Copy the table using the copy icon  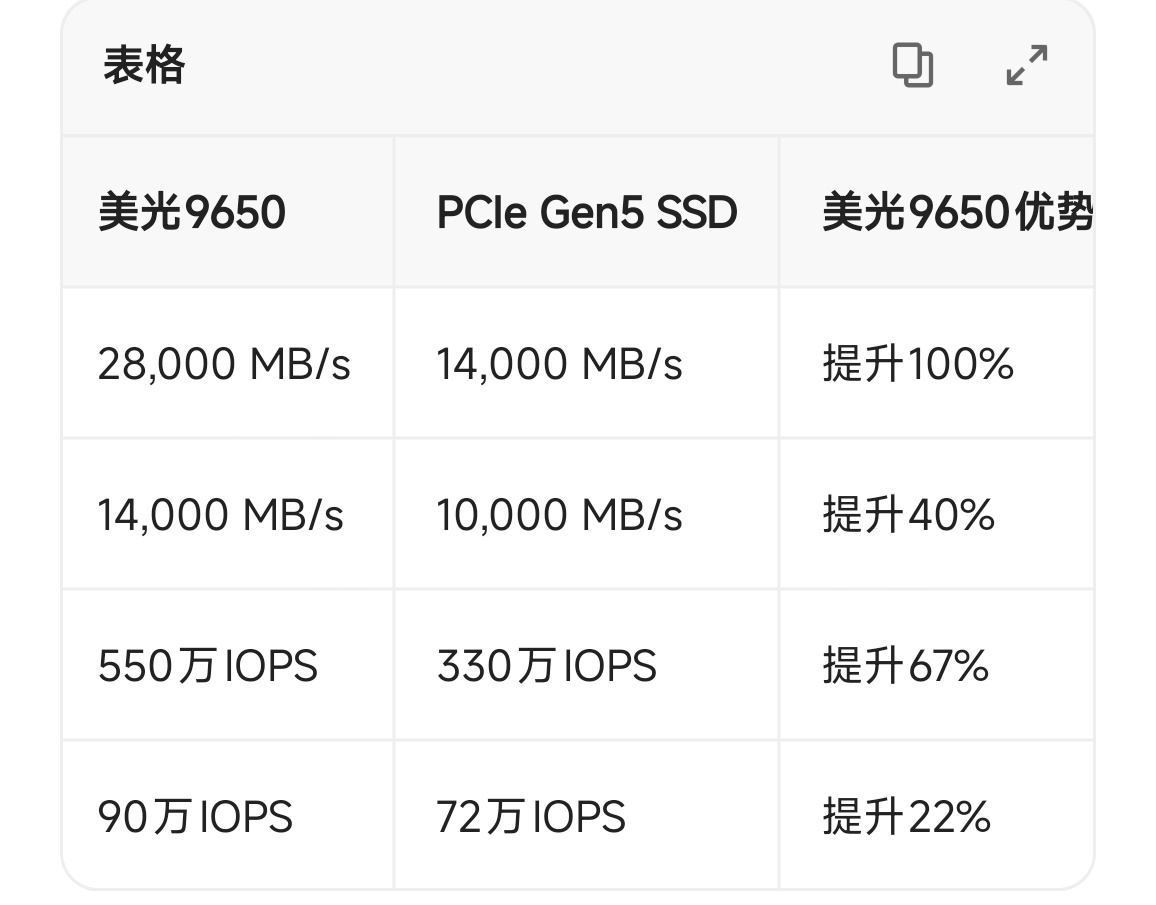pyautogui.click(x=912, y=66)
